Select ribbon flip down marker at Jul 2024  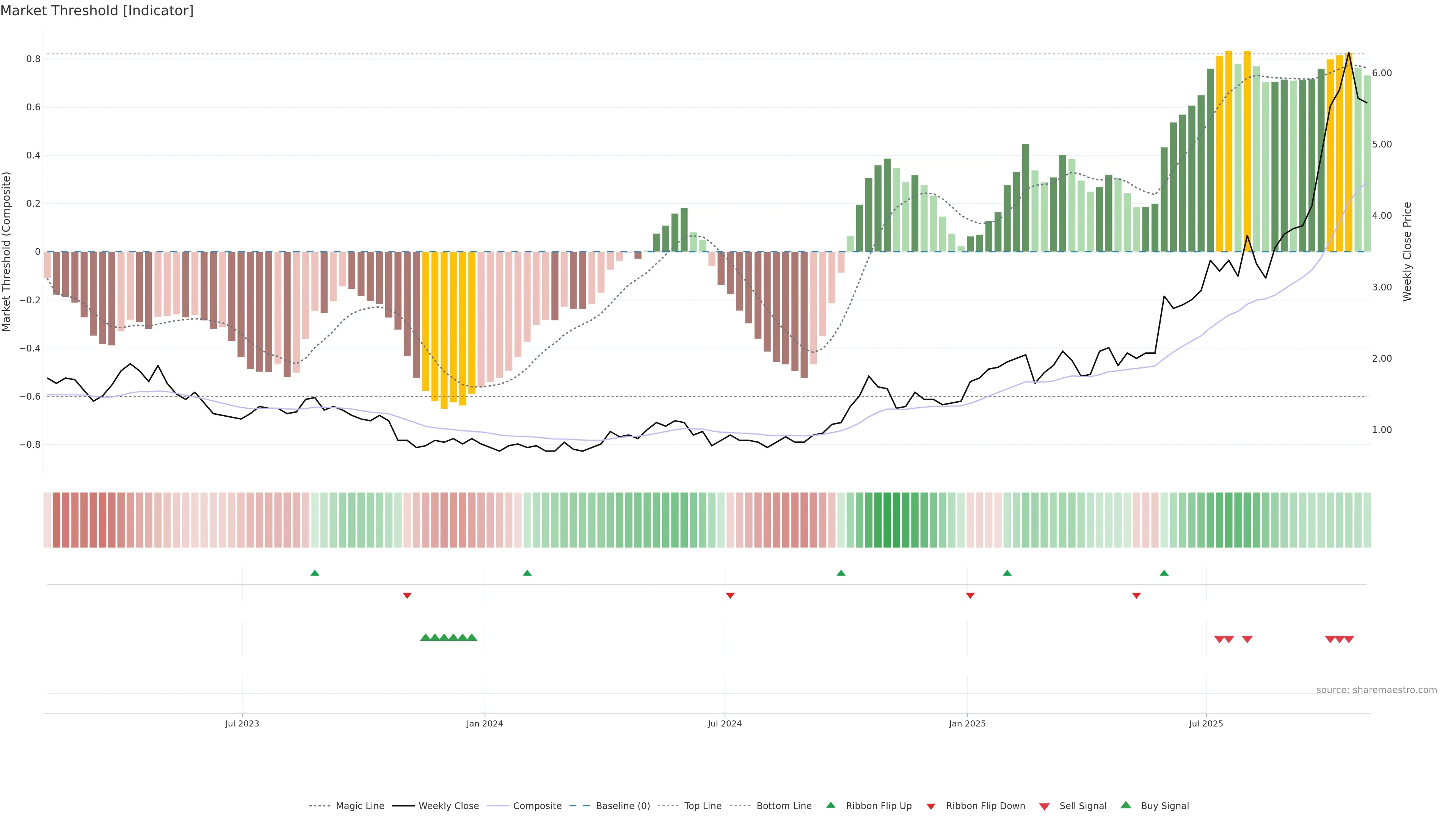pos(730,595)
